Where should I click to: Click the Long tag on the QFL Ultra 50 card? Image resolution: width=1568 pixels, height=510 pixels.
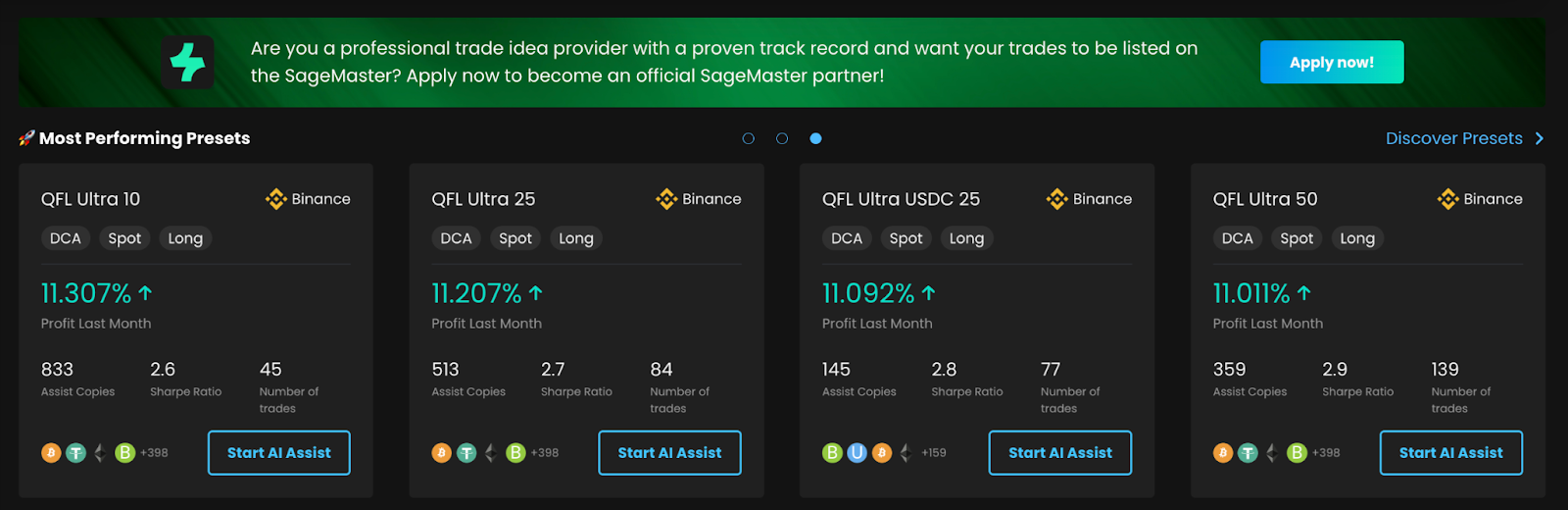click(1357, 238)
